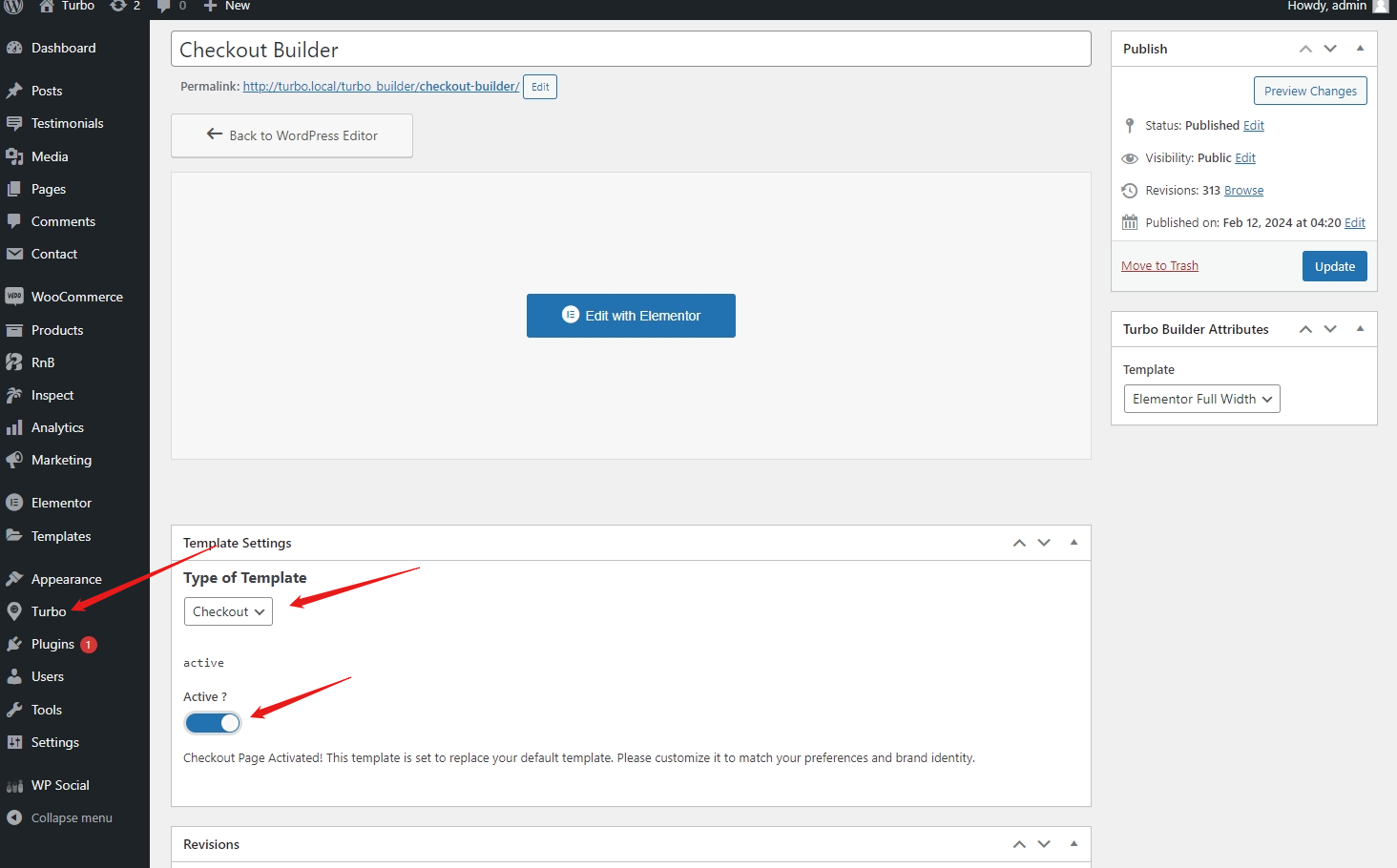Open the Elementor Full Width template dropdown
The image size is (1397, 868).
point(1202,399)
